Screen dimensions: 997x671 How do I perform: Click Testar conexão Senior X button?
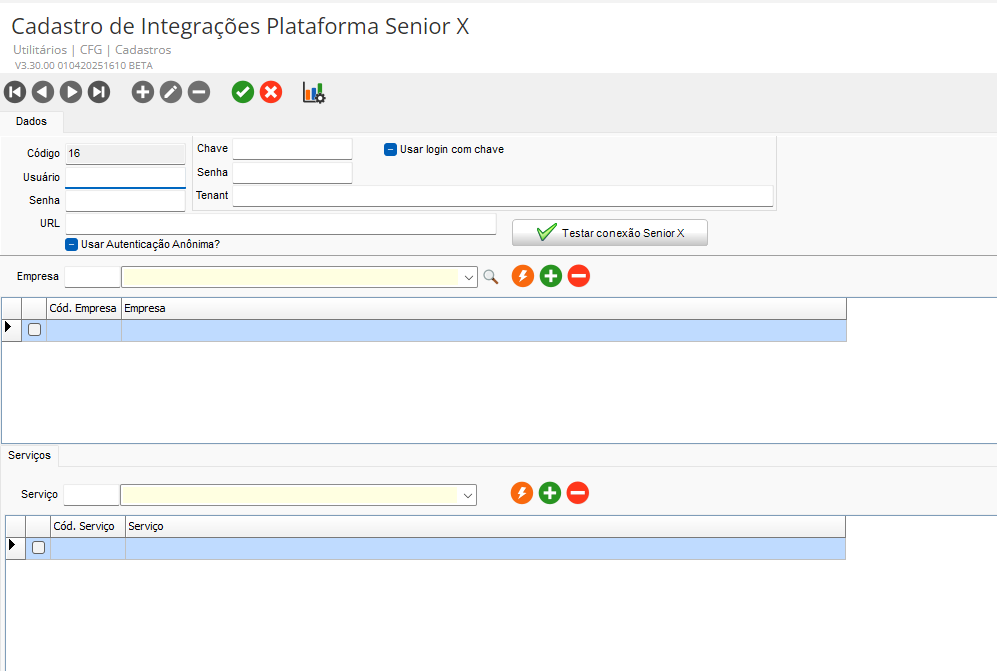coord(610,233)
